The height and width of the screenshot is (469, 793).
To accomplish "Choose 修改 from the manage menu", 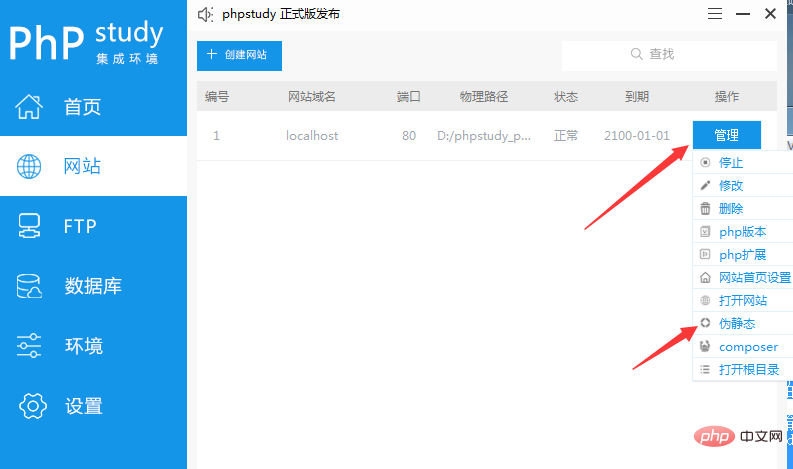I will point(743,185).
